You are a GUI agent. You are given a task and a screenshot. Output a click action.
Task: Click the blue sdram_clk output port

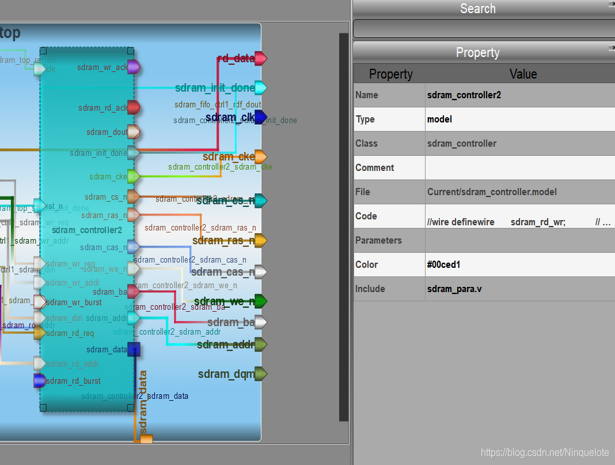260,117
